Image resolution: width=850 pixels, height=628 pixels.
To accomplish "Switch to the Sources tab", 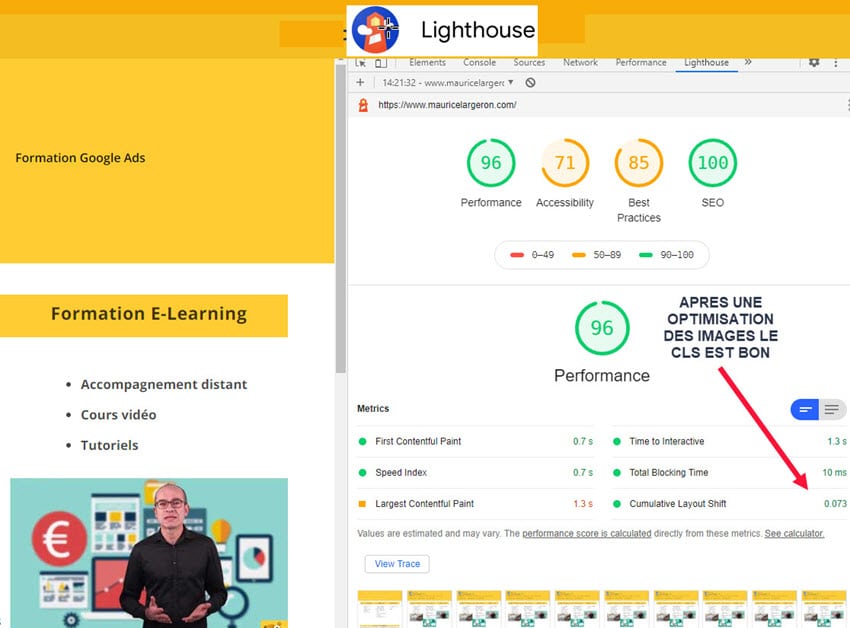I will (529, 62).
